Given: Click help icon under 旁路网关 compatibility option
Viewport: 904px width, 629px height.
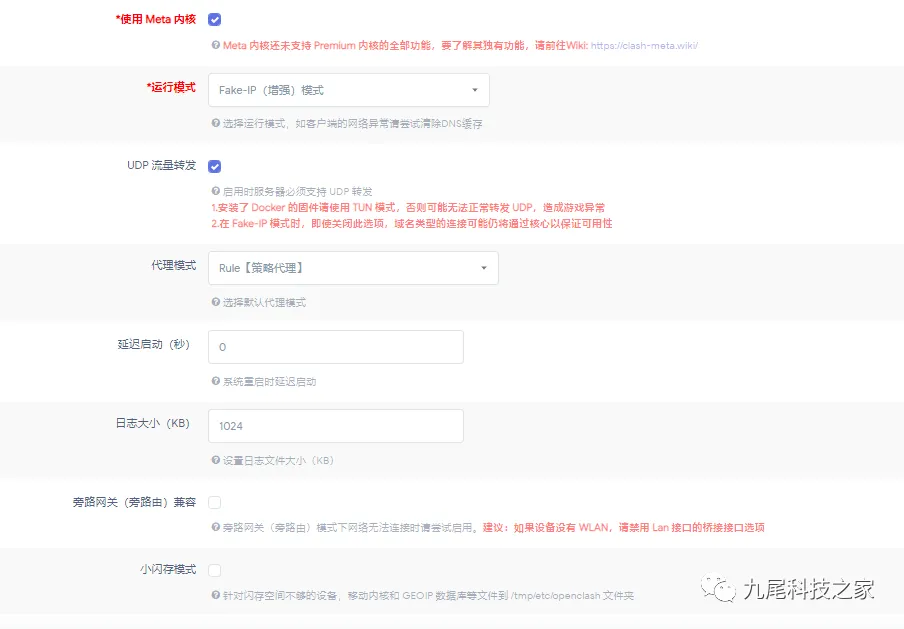Looking at the screenshot, I should [215, 527].
